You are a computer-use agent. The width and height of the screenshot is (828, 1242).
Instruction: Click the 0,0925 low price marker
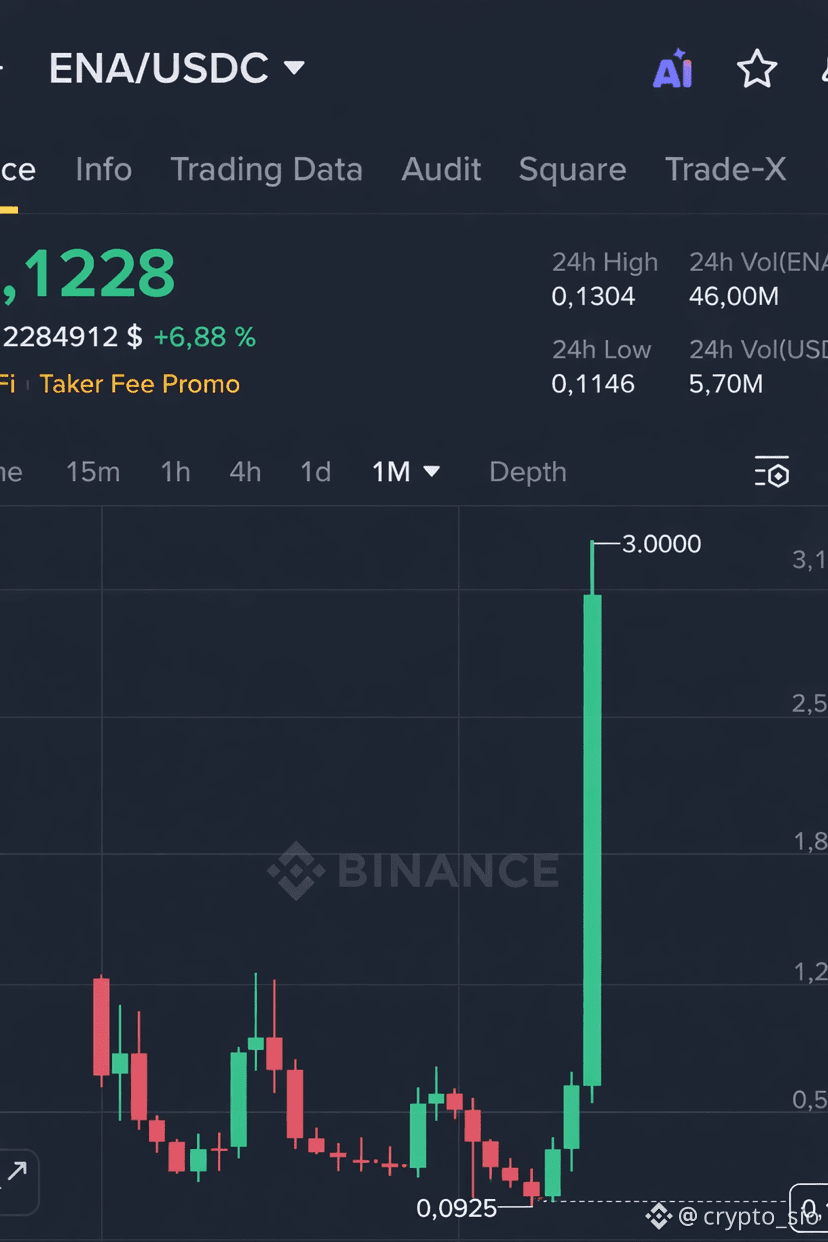(456, 1208)
